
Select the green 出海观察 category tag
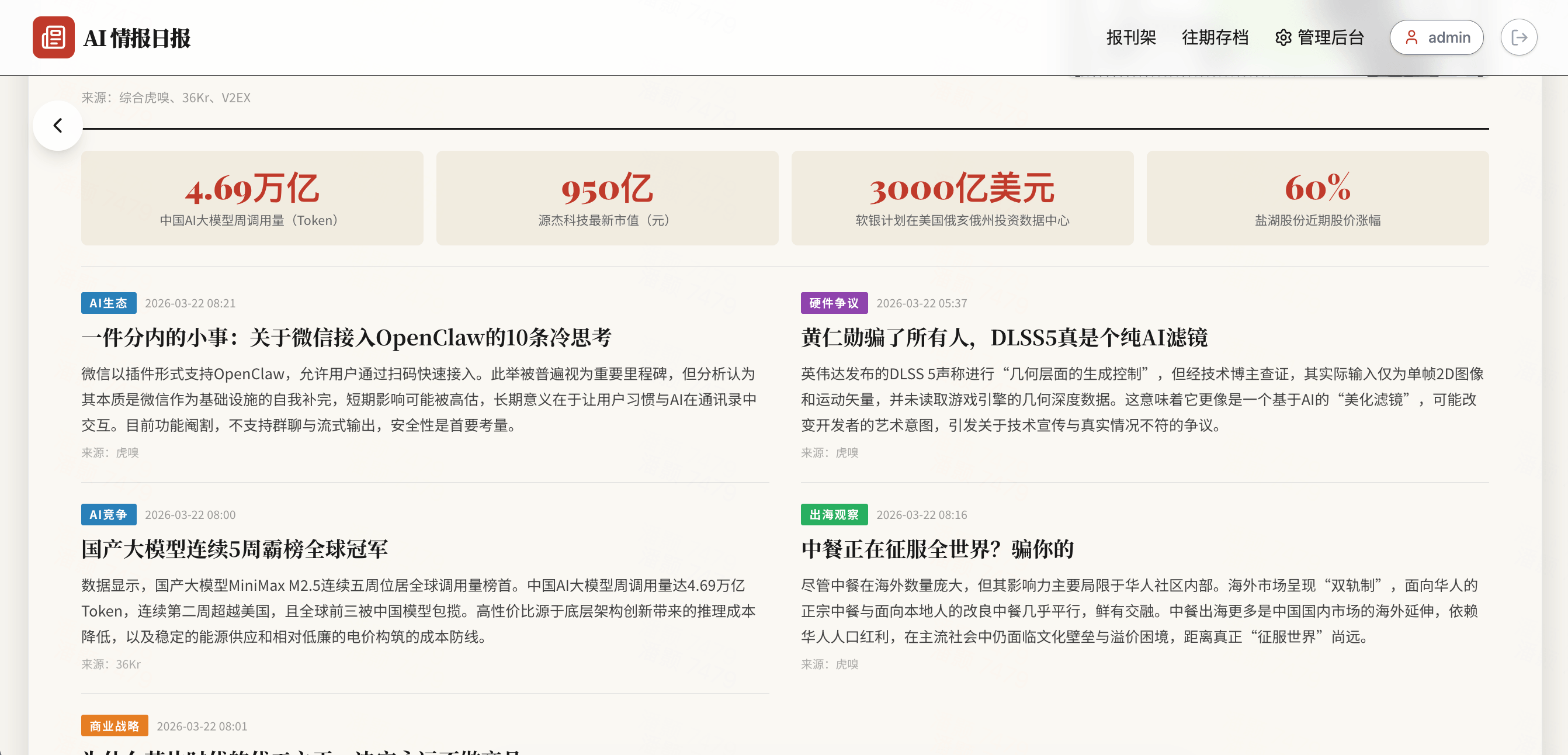coord(837,514)
